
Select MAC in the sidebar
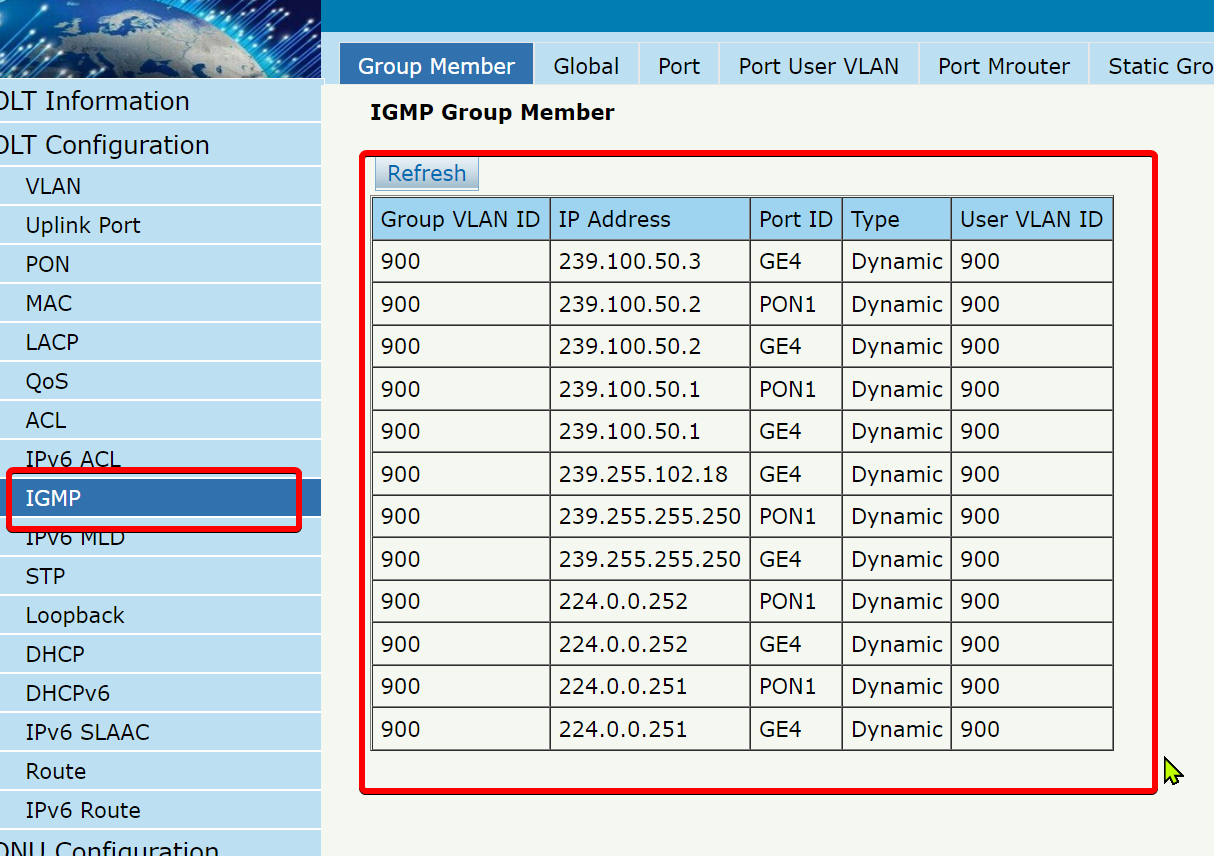[x=49, y=304]
